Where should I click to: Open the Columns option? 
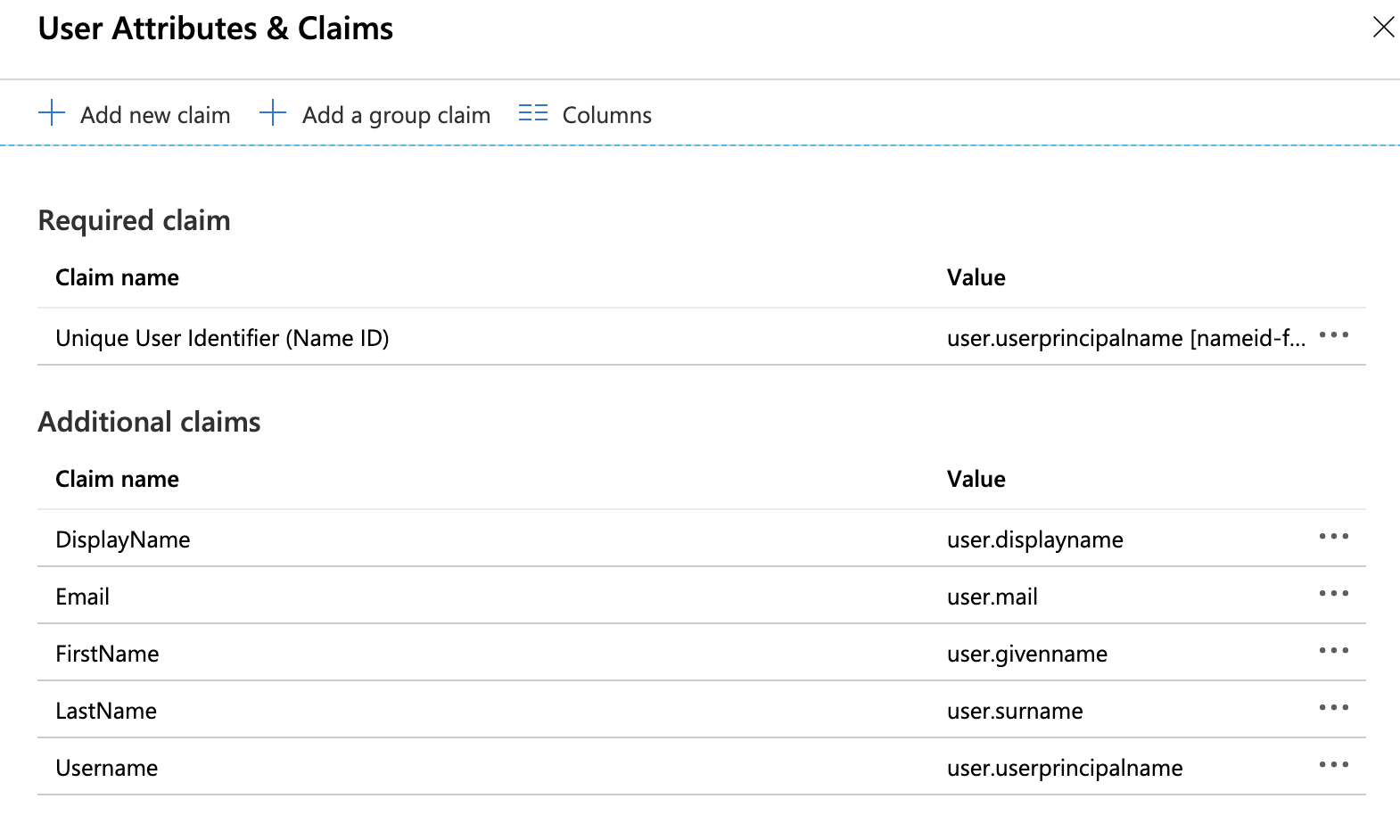606,115
